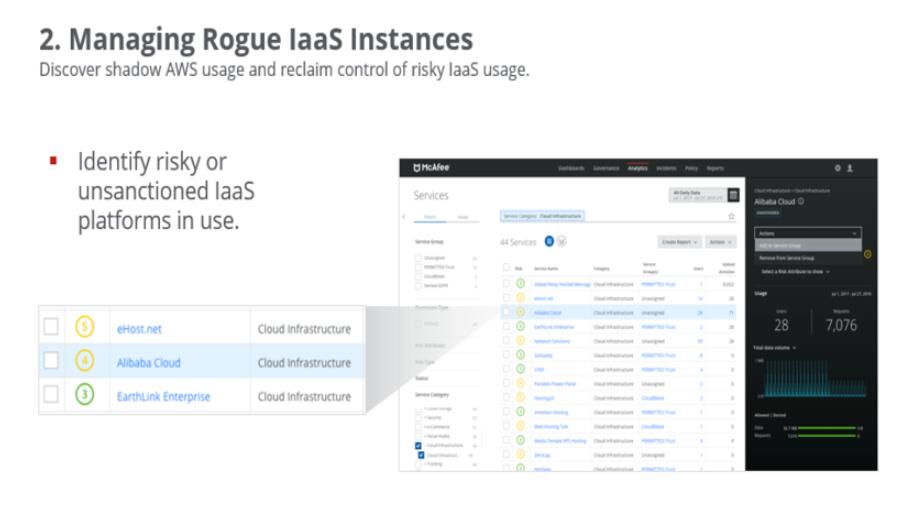Switch to the grey alternate view icon
Image resolution: width=915 pixels, height=517 pixels.
[x=561, y=242]
